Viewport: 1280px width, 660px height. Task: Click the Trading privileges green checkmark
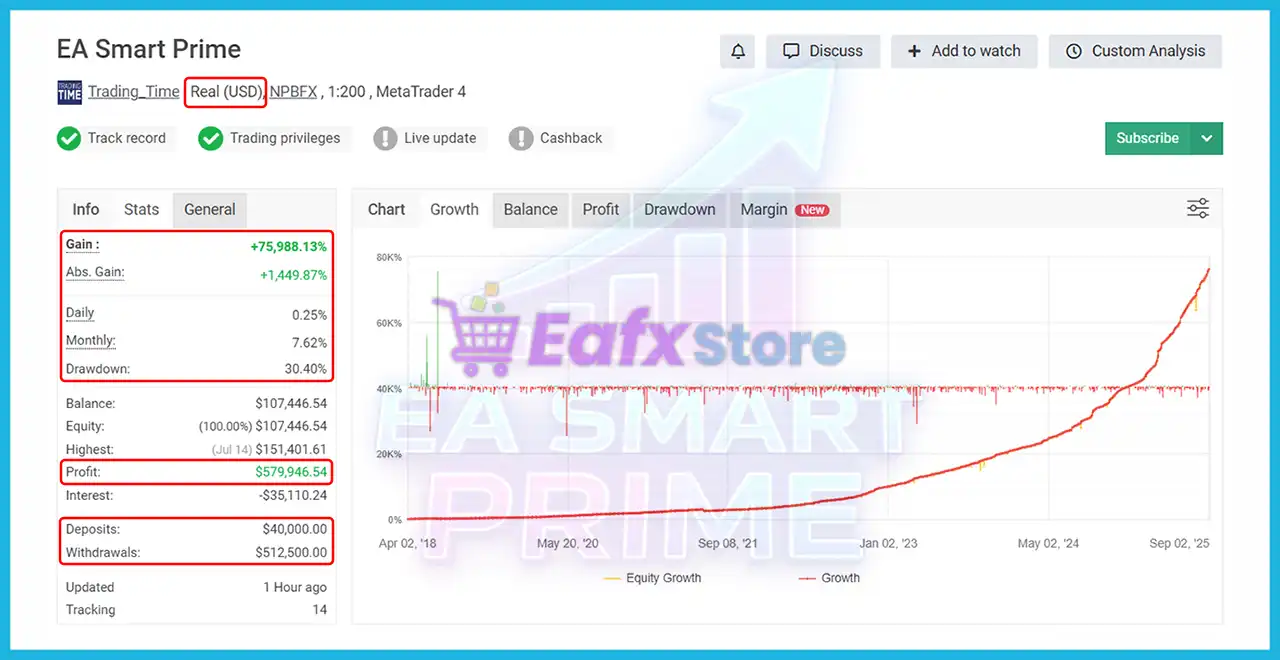[210, 138]
